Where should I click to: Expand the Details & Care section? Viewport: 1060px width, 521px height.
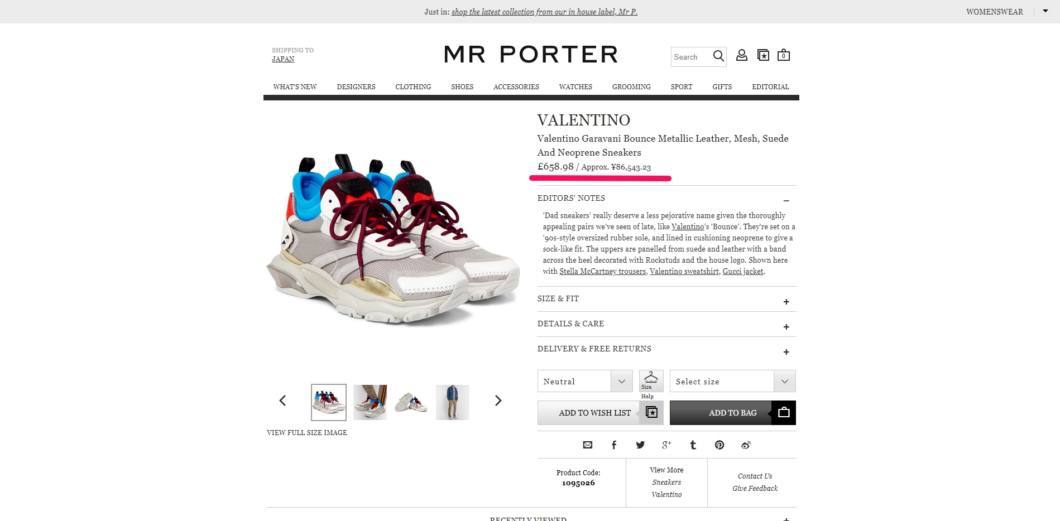[786, 326]
